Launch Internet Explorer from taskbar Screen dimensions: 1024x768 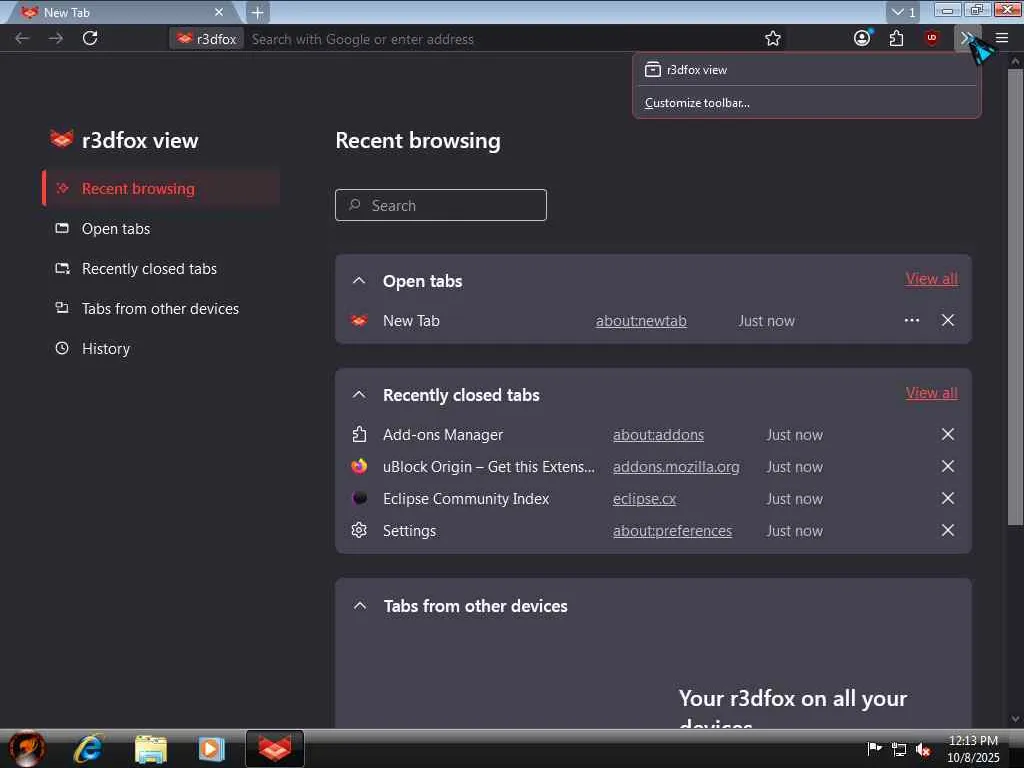[88, 748]
